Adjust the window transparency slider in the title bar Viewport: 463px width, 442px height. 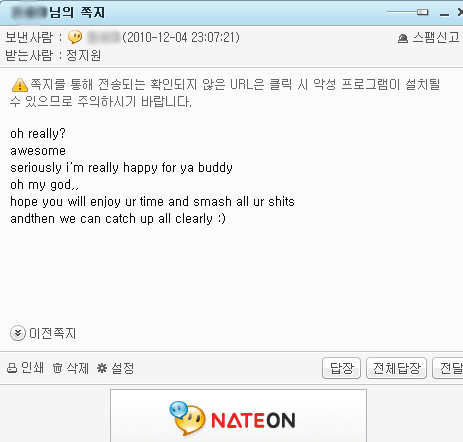point(422,12)
